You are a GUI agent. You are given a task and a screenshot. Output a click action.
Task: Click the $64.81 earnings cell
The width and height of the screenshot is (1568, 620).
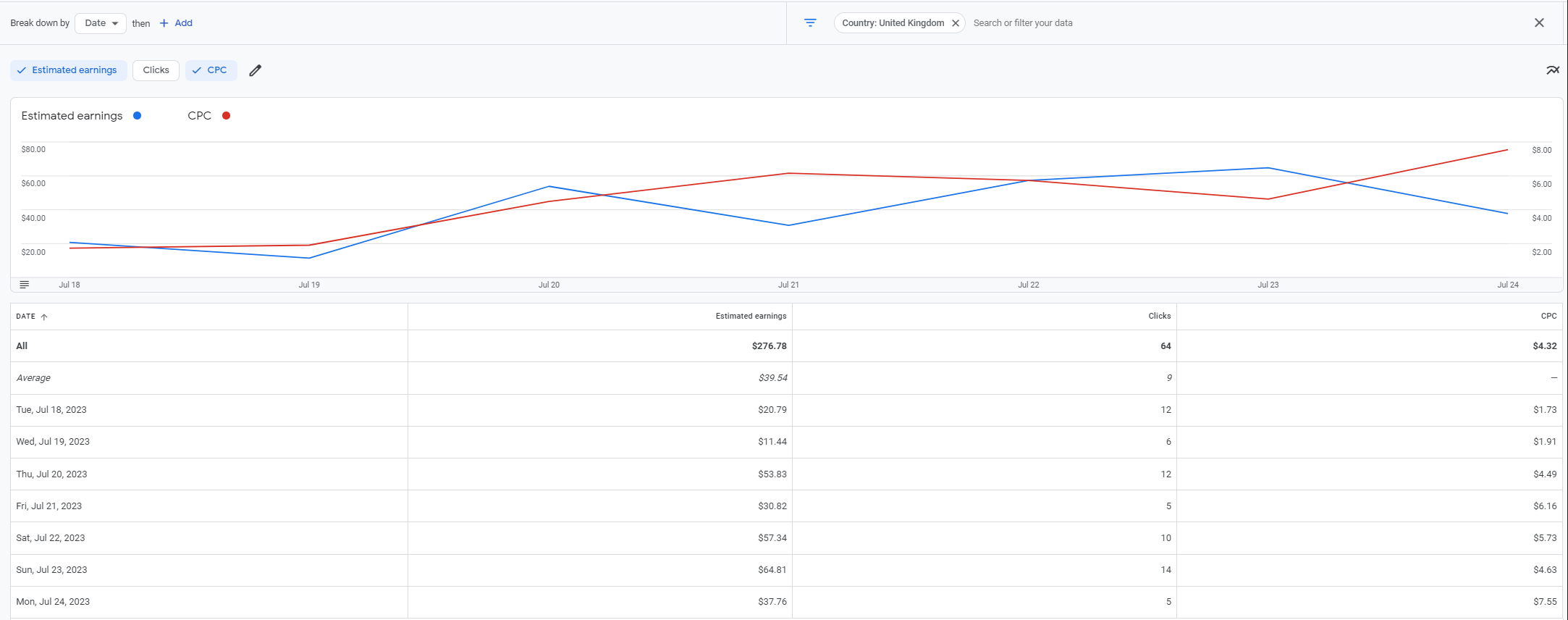(772, 570)
